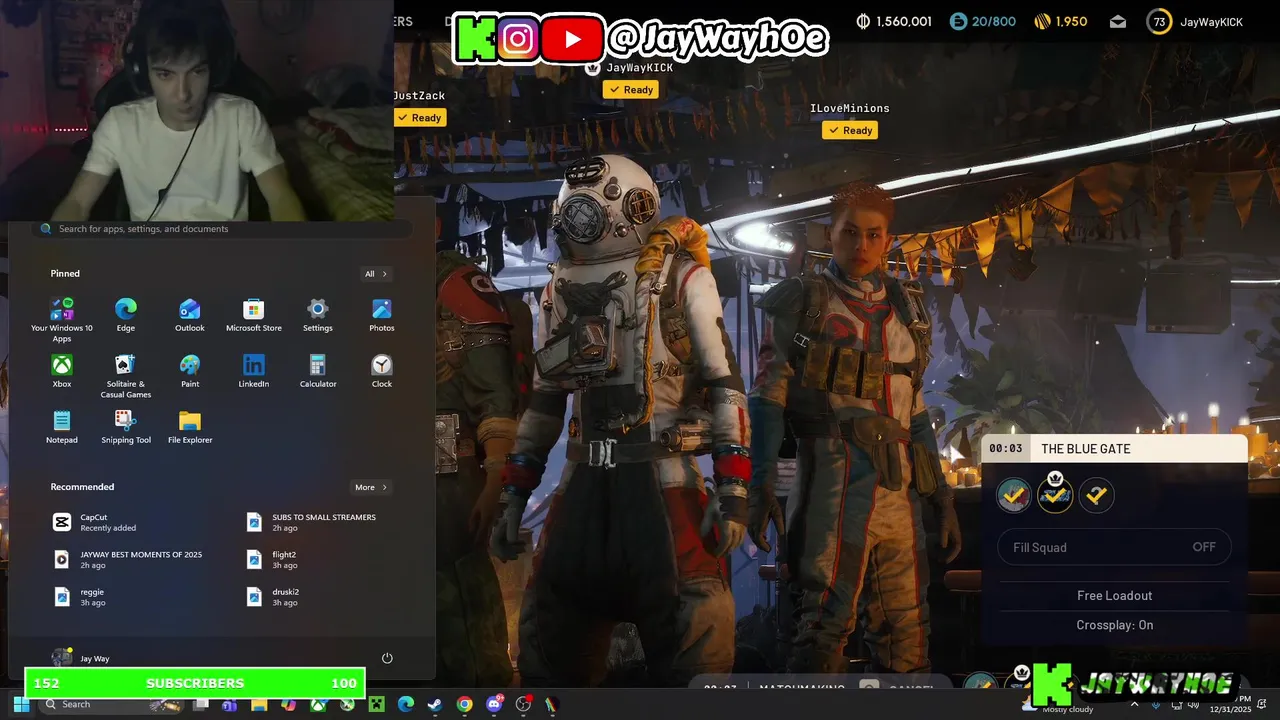
Task: Open Outlook from the pinned apps
Action: pos(190,315)
